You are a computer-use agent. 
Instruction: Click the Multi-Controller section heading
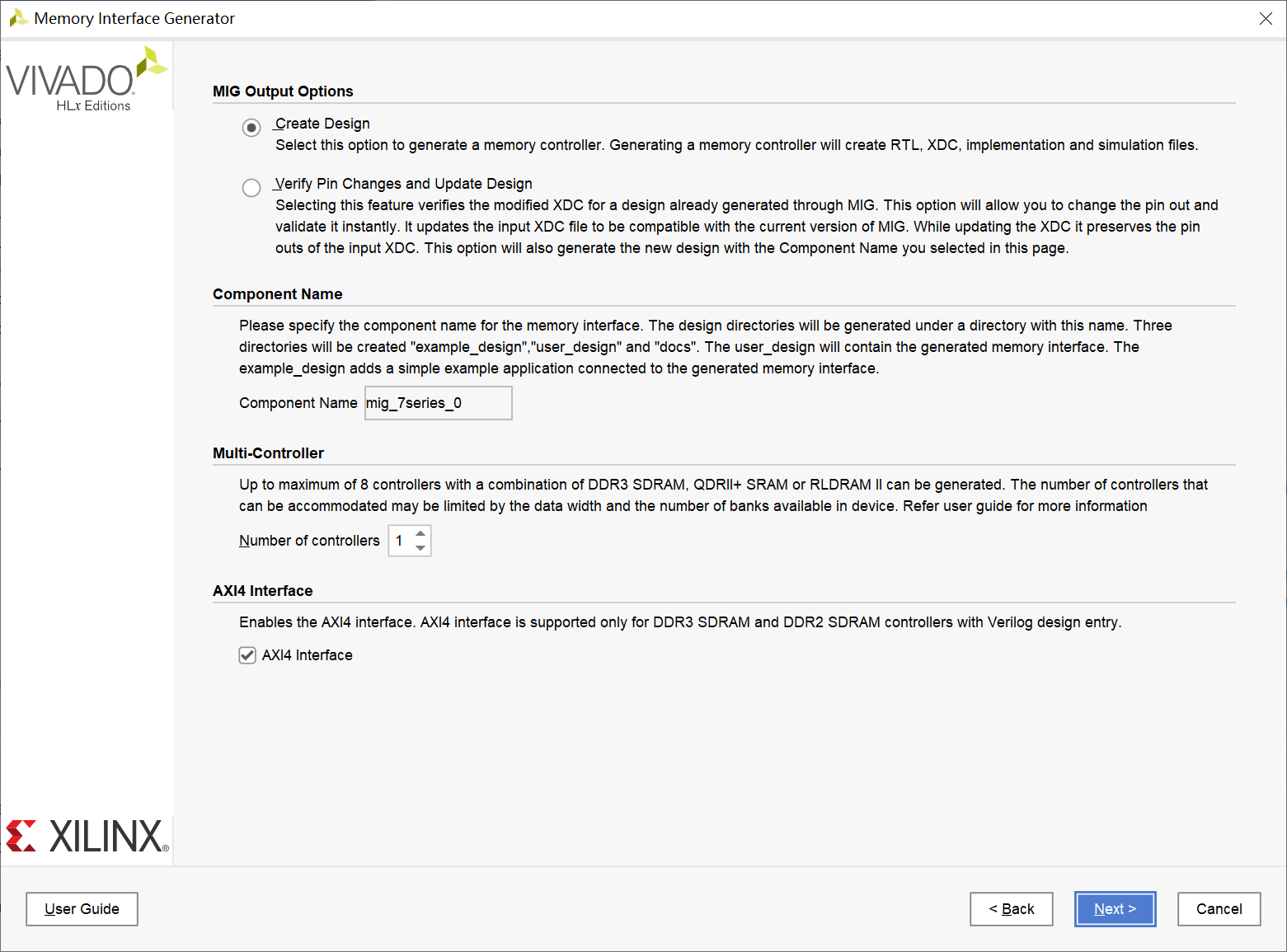point(268,453)
